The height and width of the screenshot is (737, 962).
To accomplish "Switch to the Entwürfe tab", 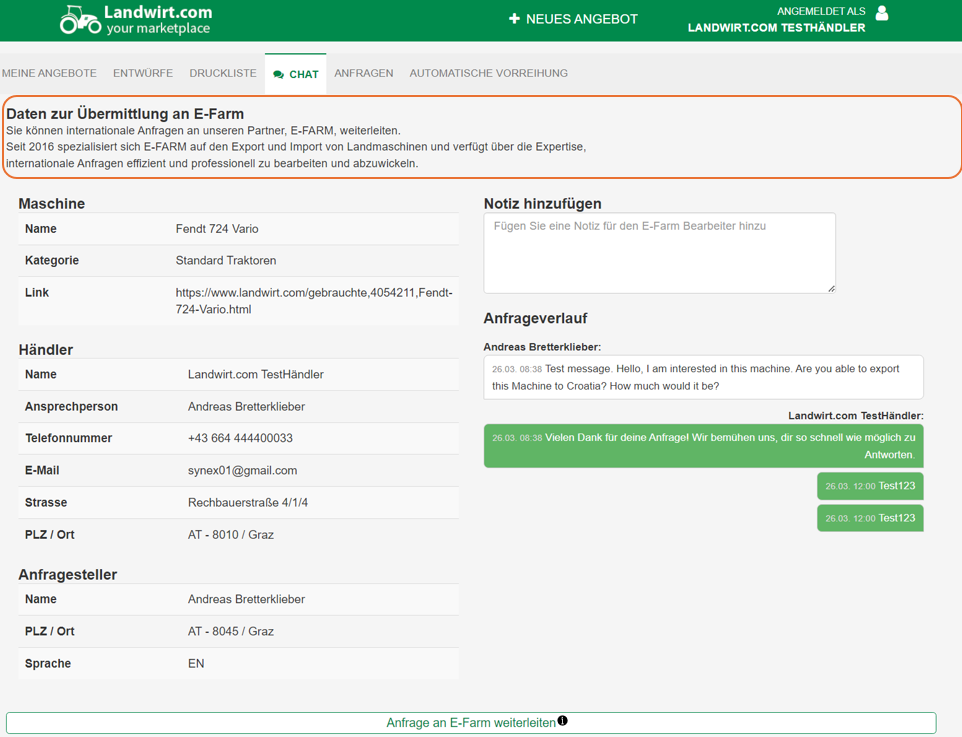I will point(143,73).
